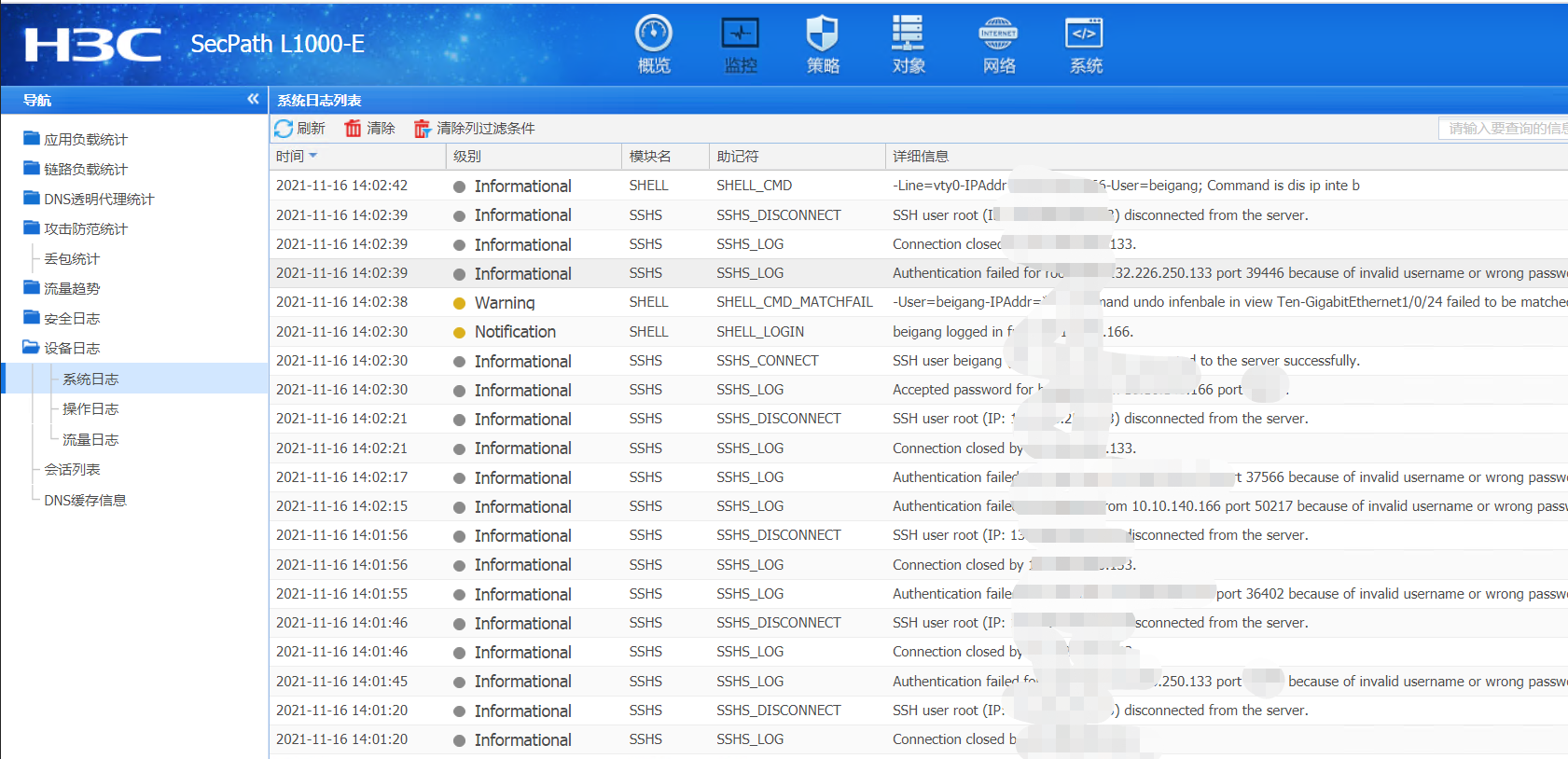Collapse the 设备日志 folder
Screen dimensions: 1568x759
click(32, 348)
